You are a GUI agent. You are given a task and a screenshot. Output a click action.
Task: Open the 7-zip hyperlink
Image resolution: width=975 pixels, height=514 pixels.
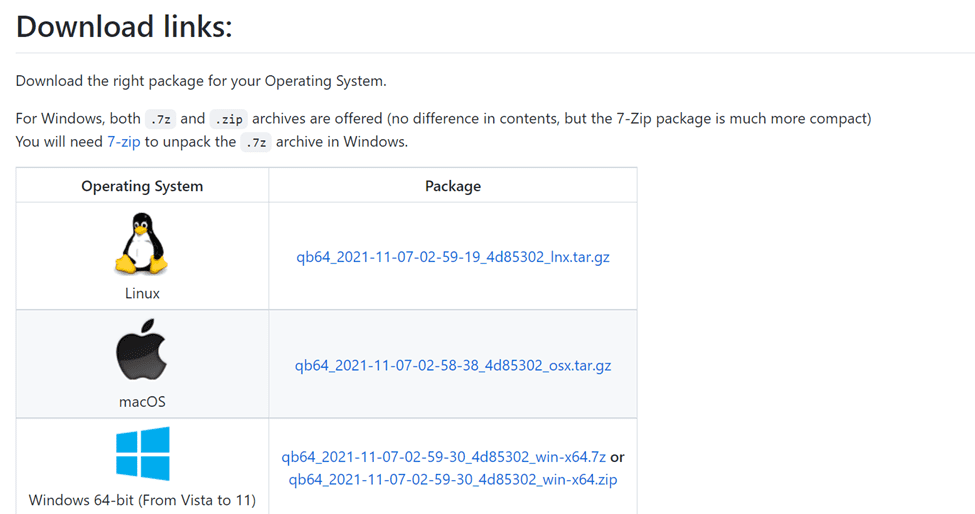pyautogui.click(x=124, y=142)
